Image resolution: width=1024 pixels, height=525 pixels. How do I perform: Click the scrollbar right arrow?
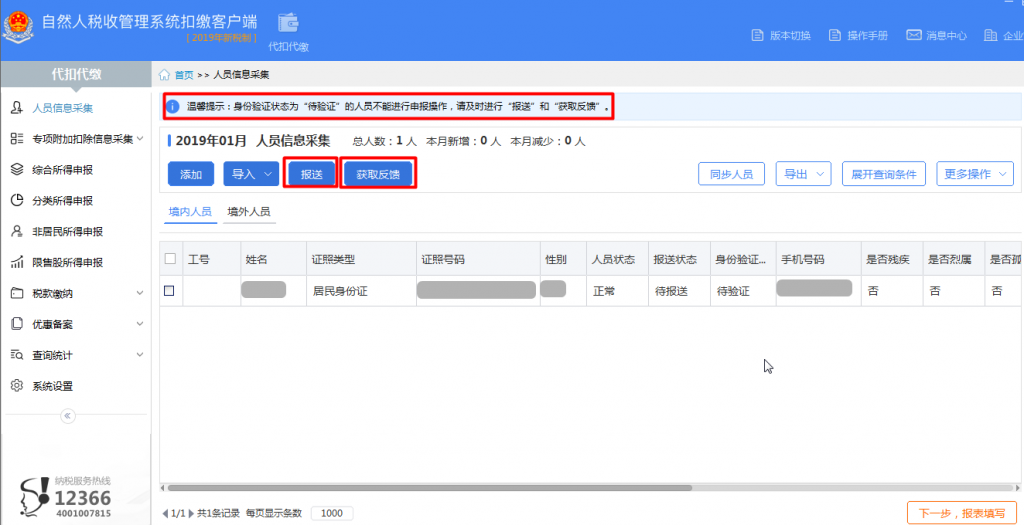point(1017,488)
